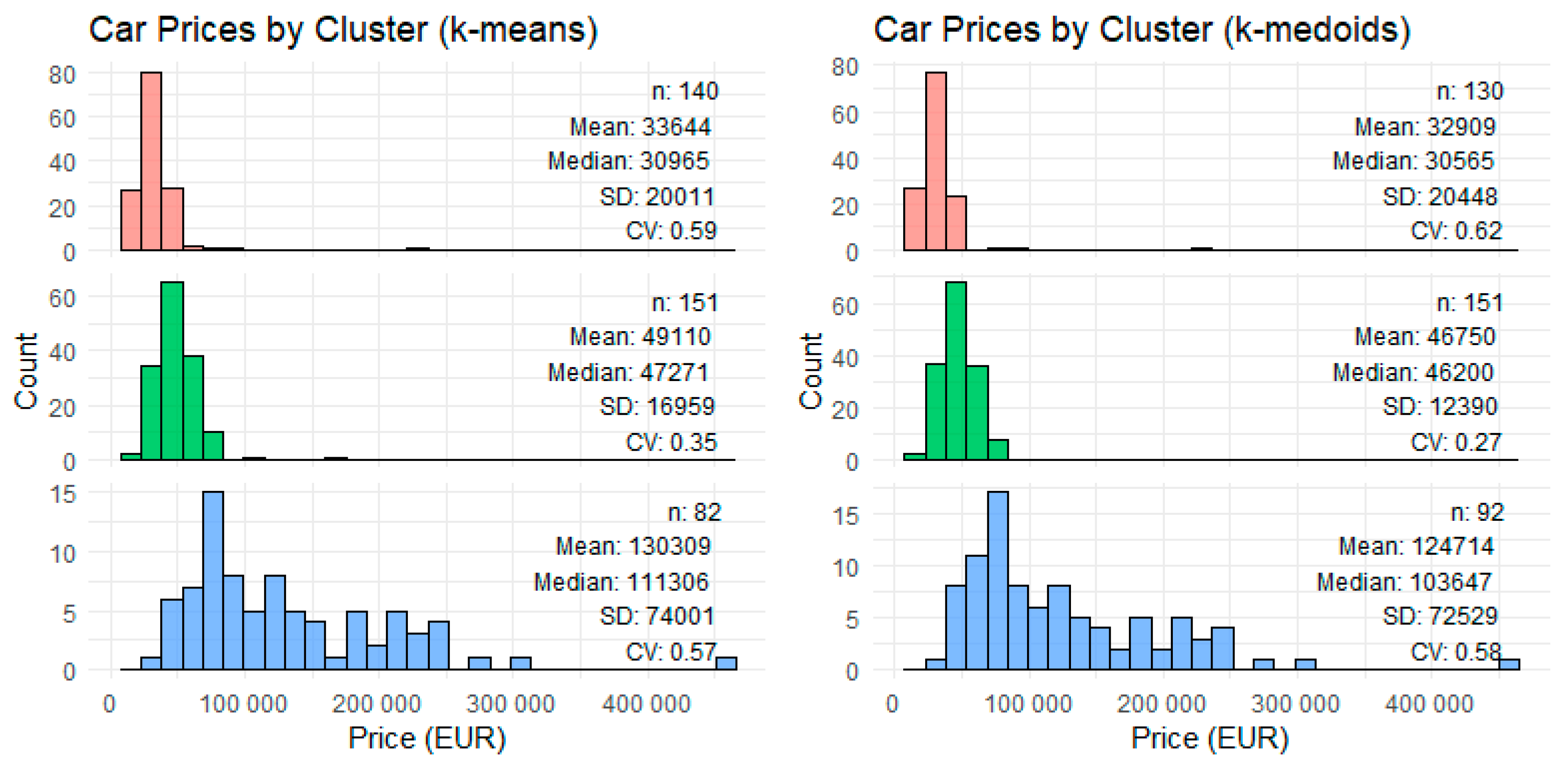
Task: Click the 'Mean: 124714' statistic label
Action: point(1416,546)
